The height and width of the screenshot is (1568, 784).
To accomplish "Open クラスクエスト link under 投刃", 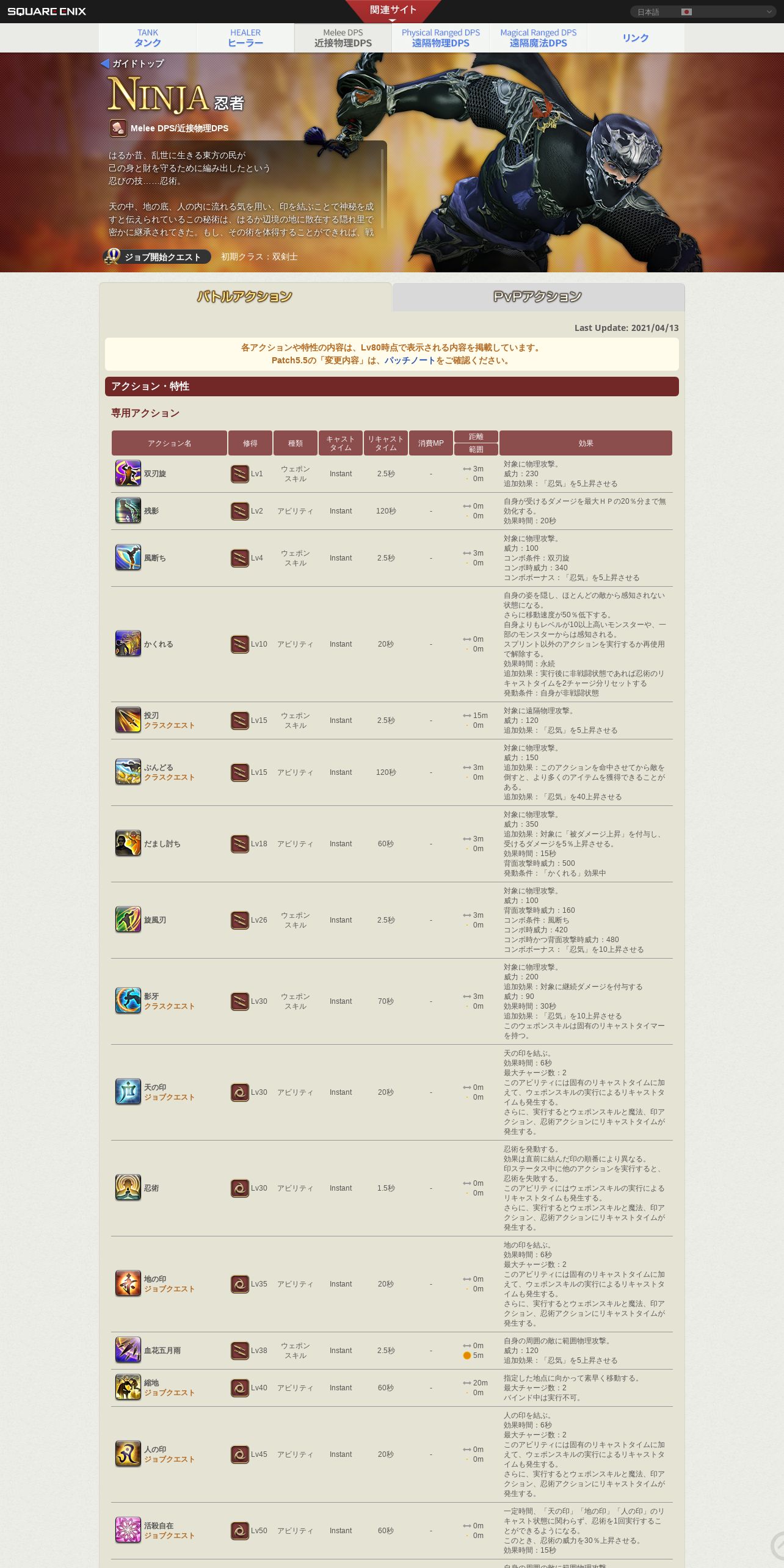I will (169, 725).
